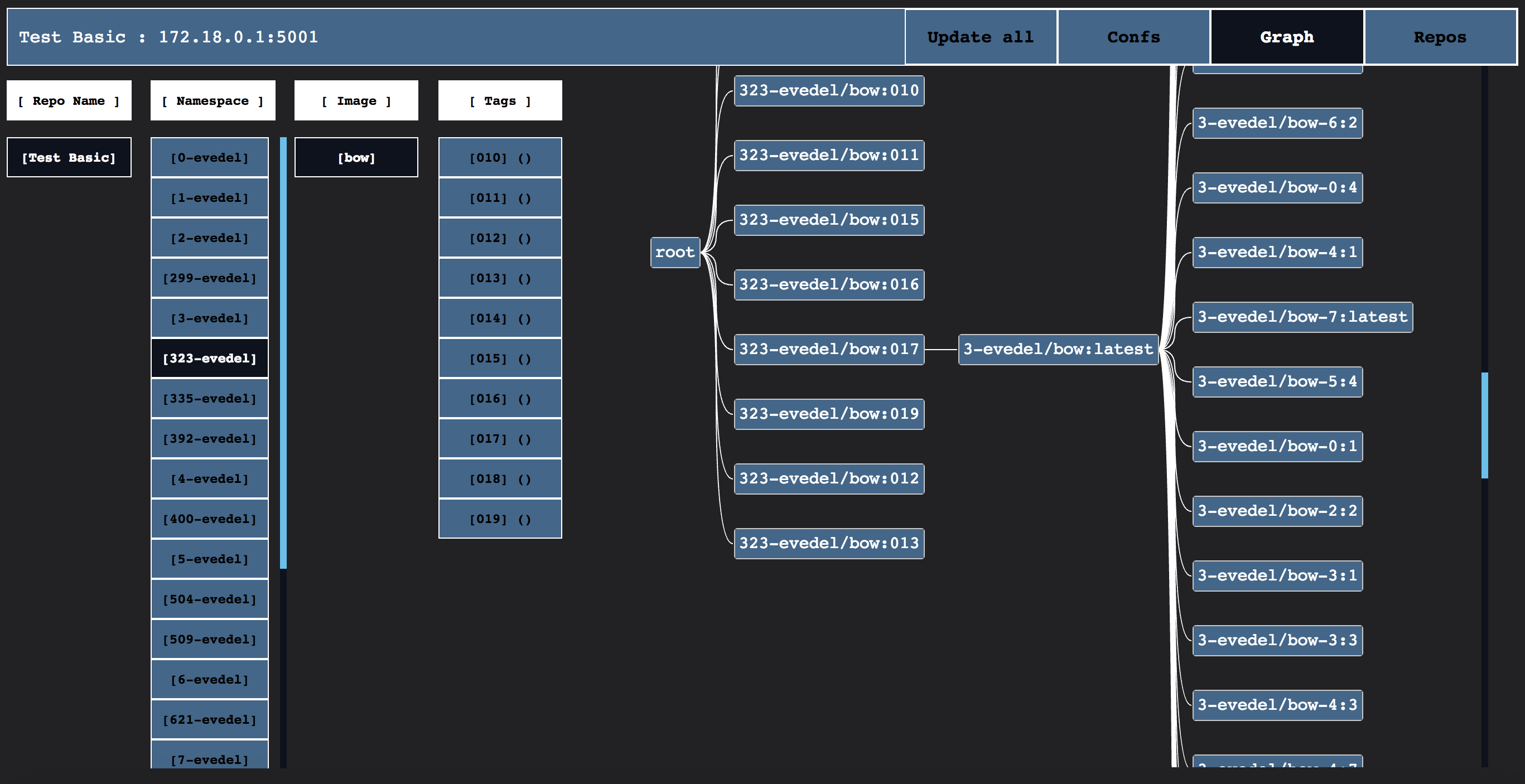Image resolution: width=1525 pixels, height=784 pixels.
Task: Click the root graph node
Action: (675, 252)
